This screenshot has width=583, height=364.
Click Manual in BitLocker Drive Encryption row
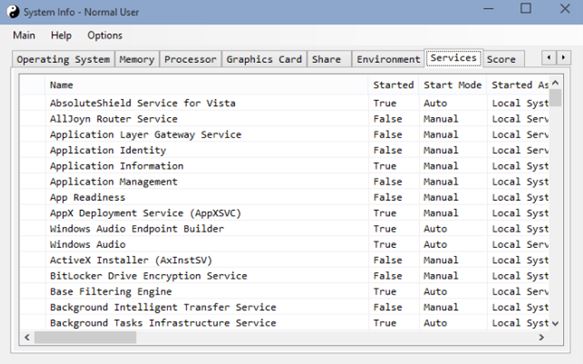point(441,276)
